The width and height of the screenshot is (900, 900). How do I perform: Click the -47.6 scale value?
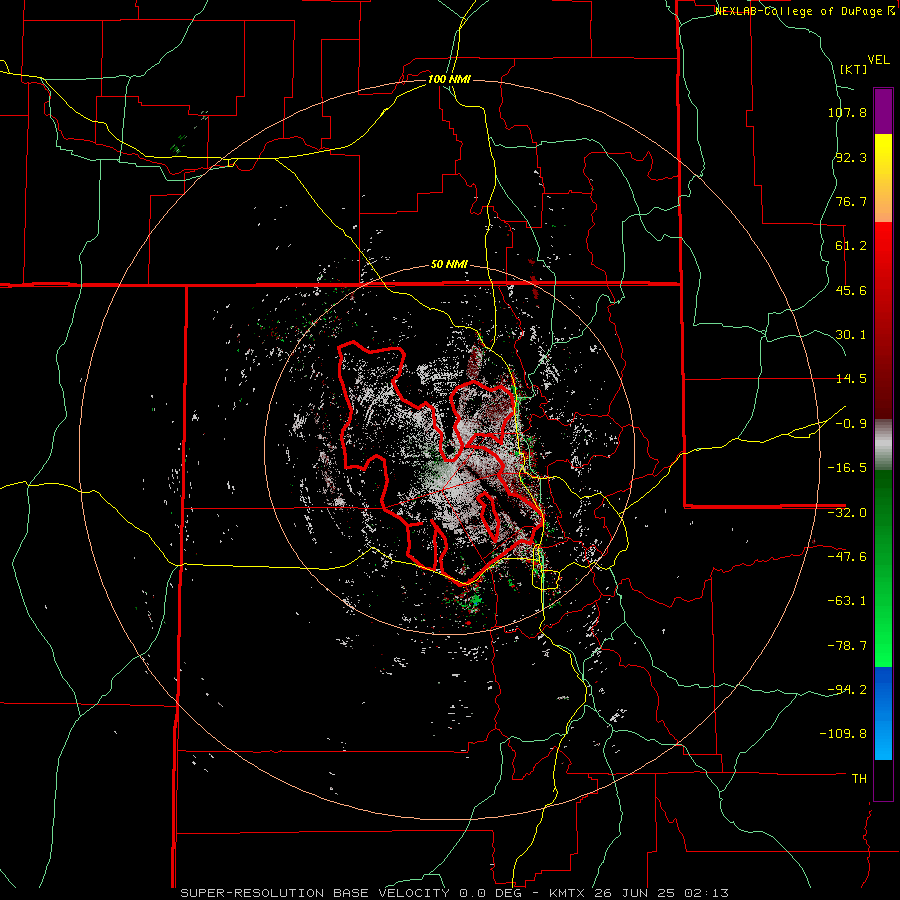pos(847,557)
